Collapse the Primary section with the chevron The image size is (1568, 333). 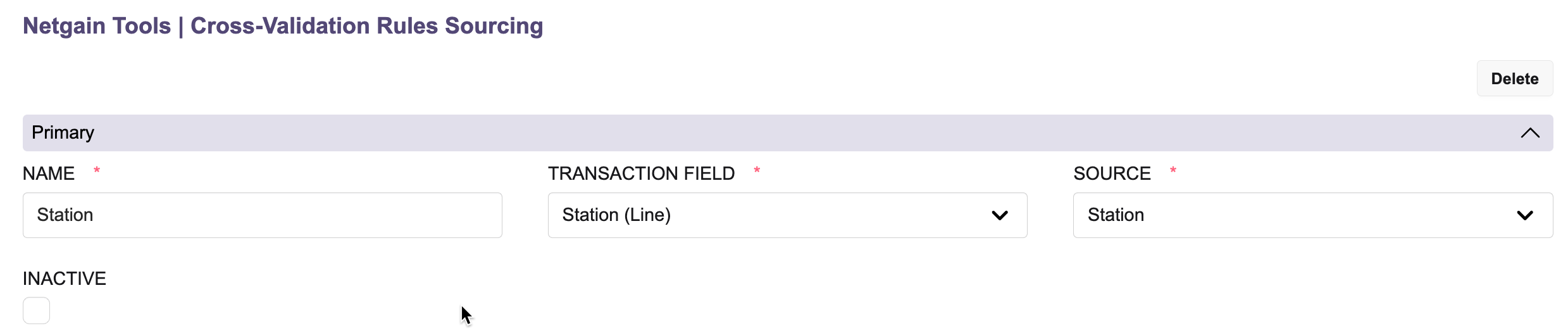[1530, 133]
